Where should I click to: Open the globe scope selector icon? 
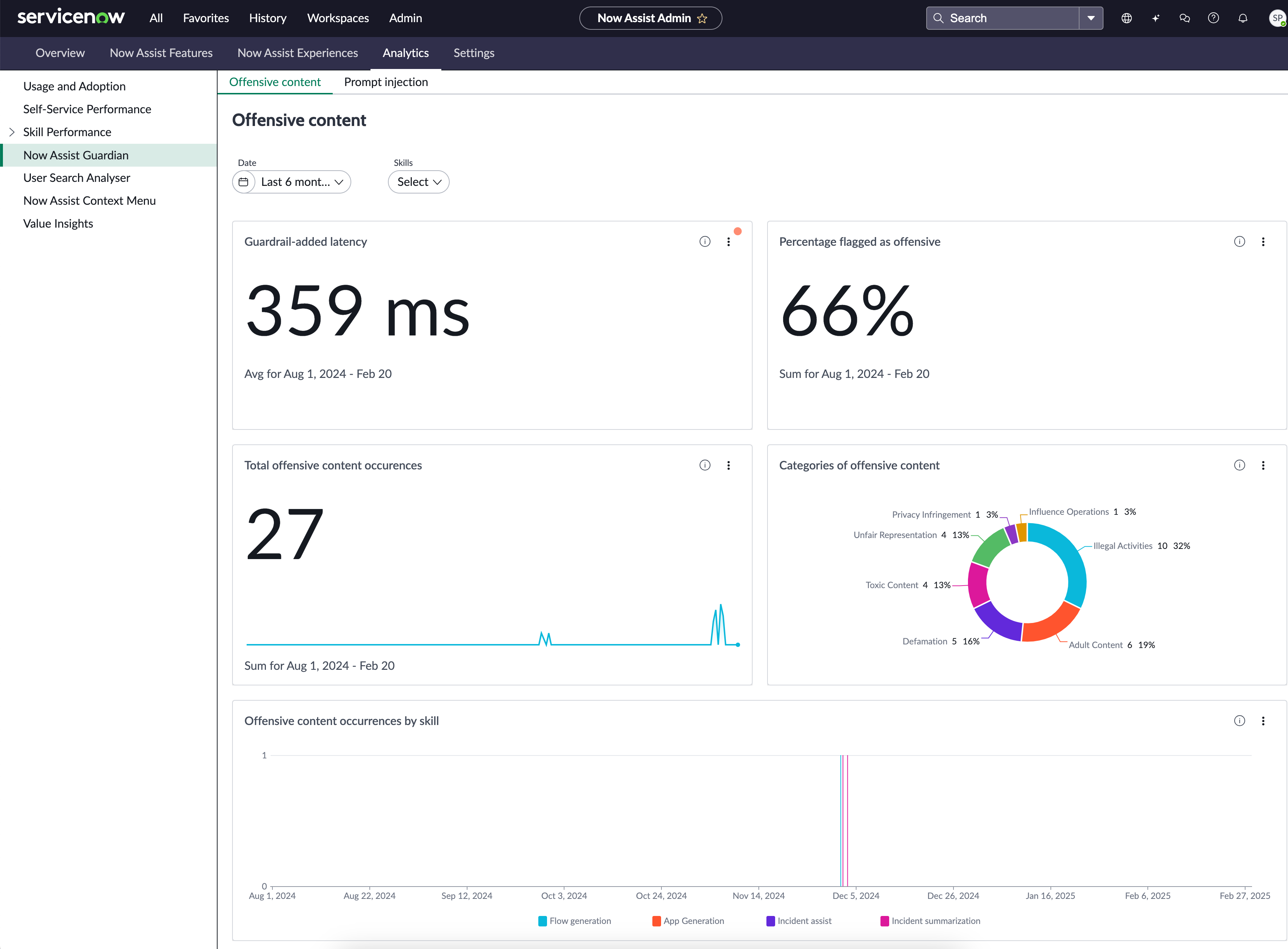(x=1126, y=19)
